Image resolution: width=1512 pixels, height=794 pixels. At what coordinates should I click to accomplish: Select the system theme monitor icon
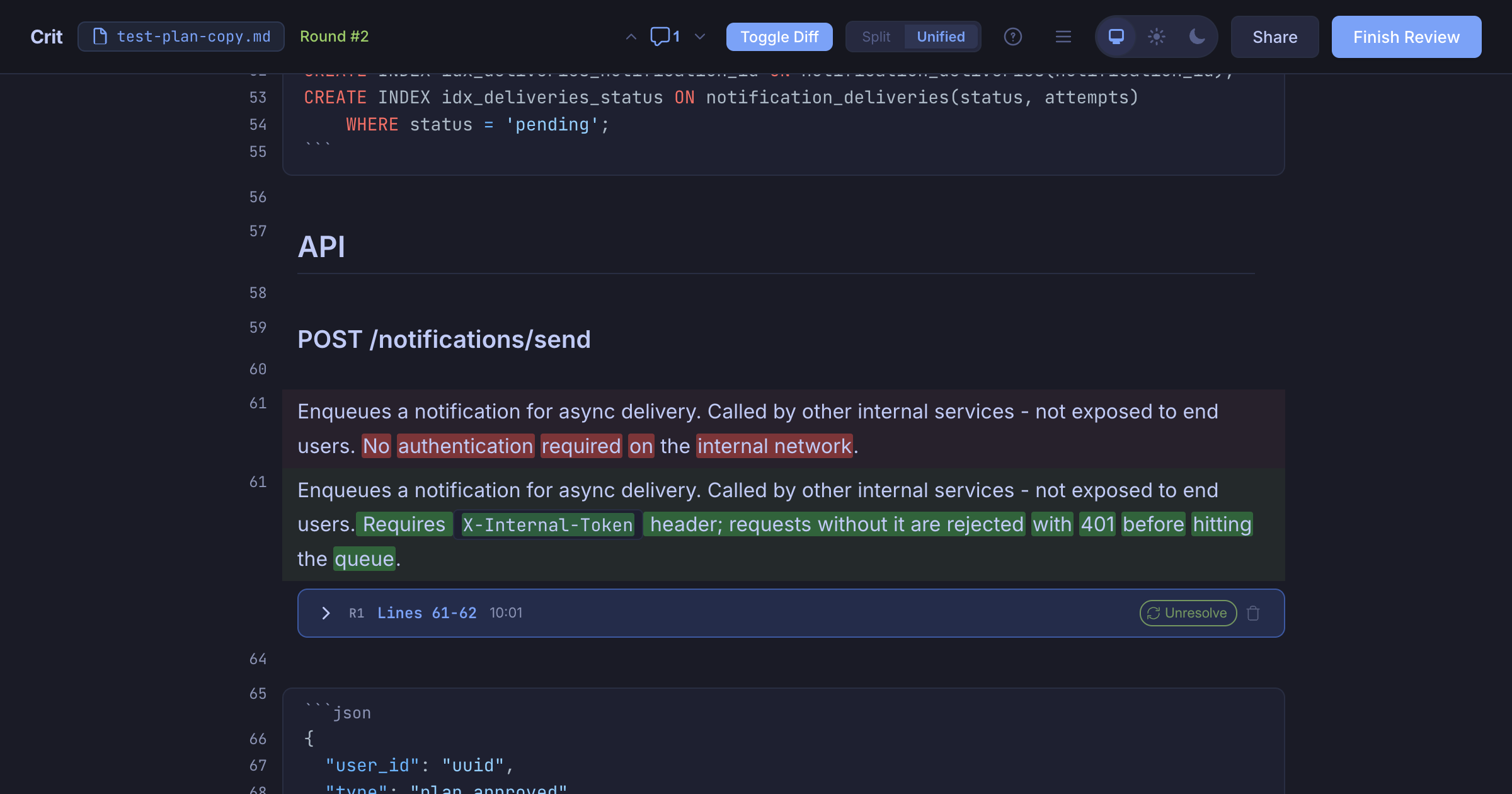1116,37
